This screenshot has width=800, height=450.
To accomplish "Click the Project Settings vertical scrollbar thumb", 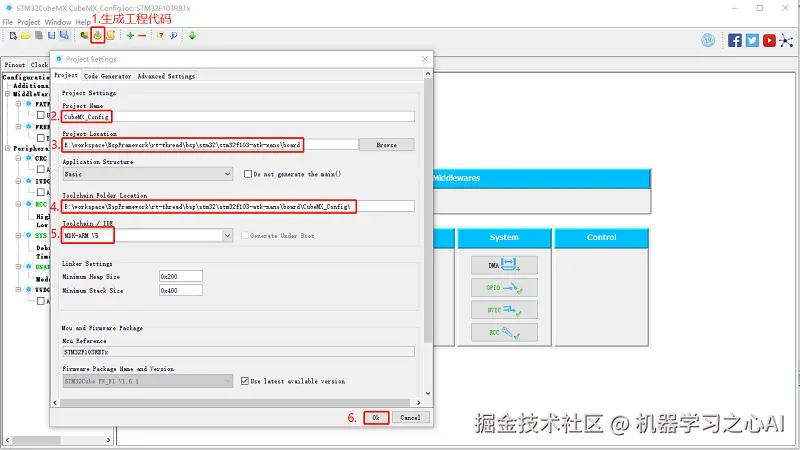I will (x=428, y=211).
